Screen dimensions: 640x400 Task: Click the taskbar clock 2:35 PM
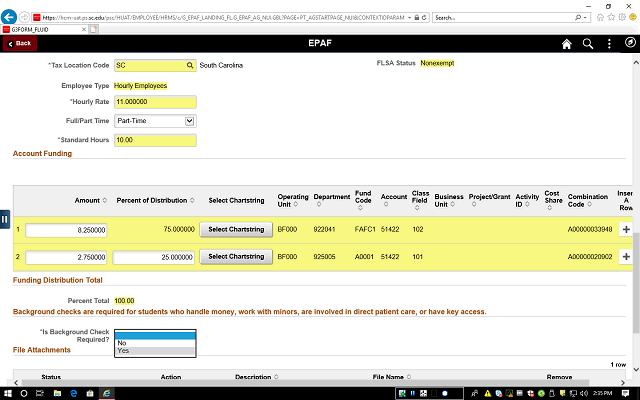(x=602, y=393)
